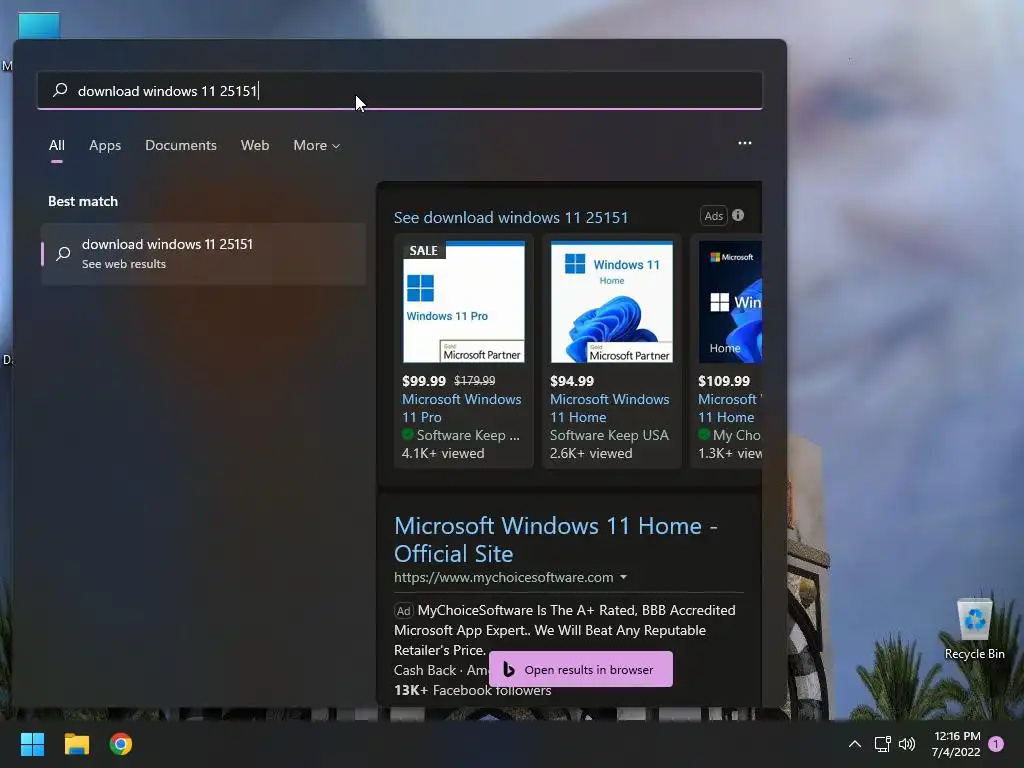Click the struck-through $179.99 price
Screen dimensions: 1024x768
475,381
